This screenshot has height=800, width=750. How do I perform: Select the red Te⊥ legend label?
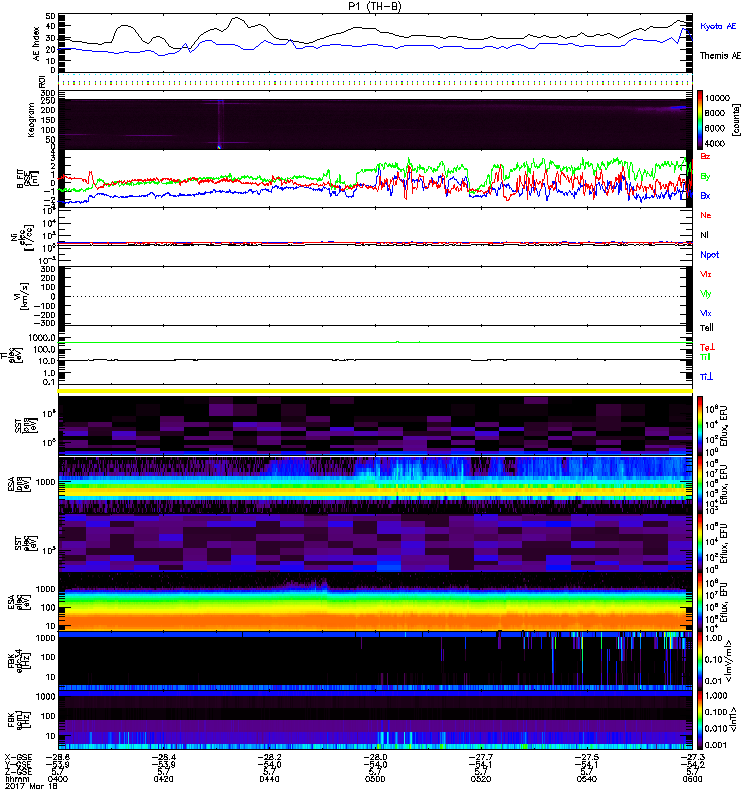tap(707, 347)
